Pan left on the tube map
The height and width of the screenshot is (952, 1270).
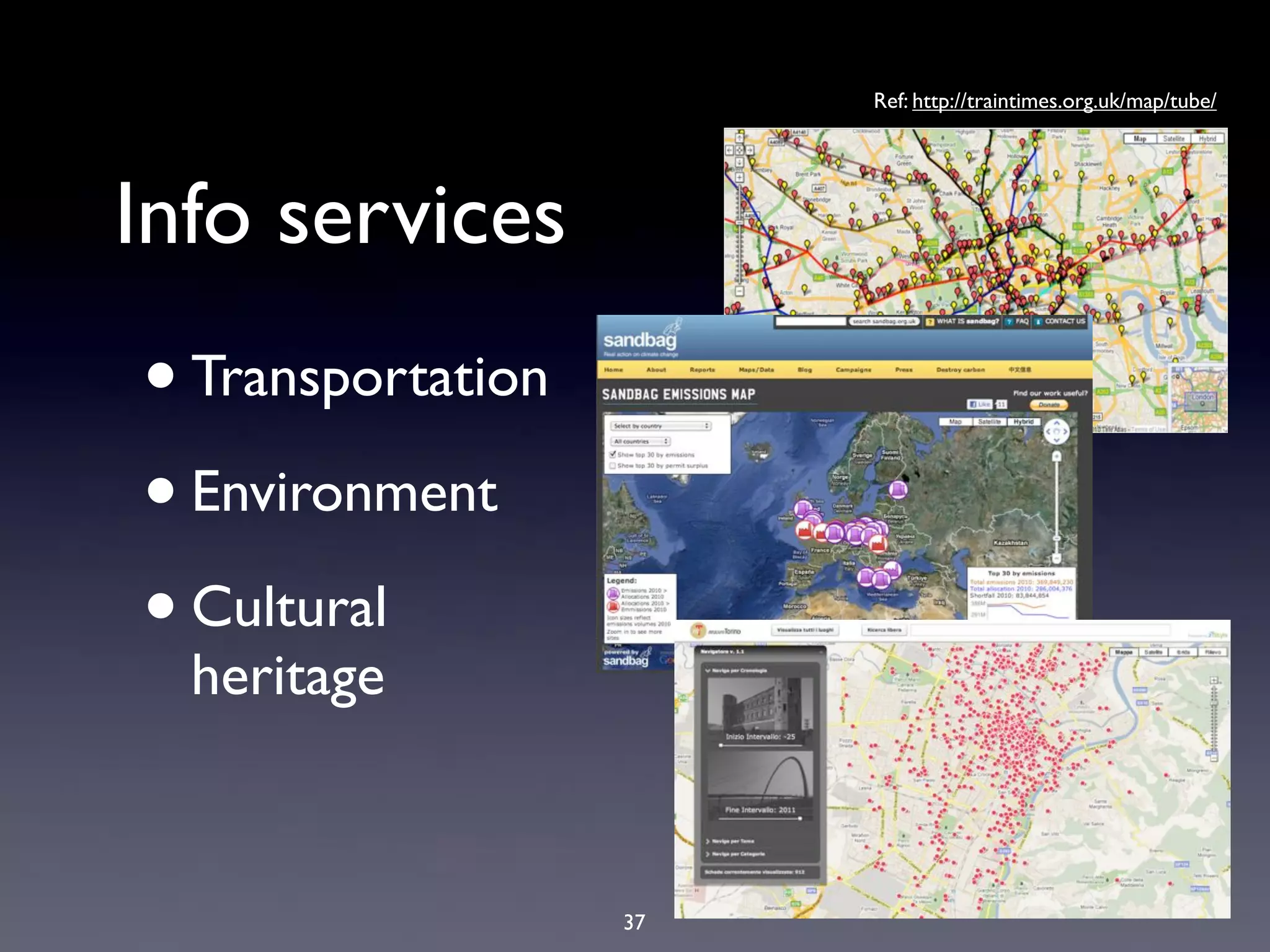click(x=730, y=150)
